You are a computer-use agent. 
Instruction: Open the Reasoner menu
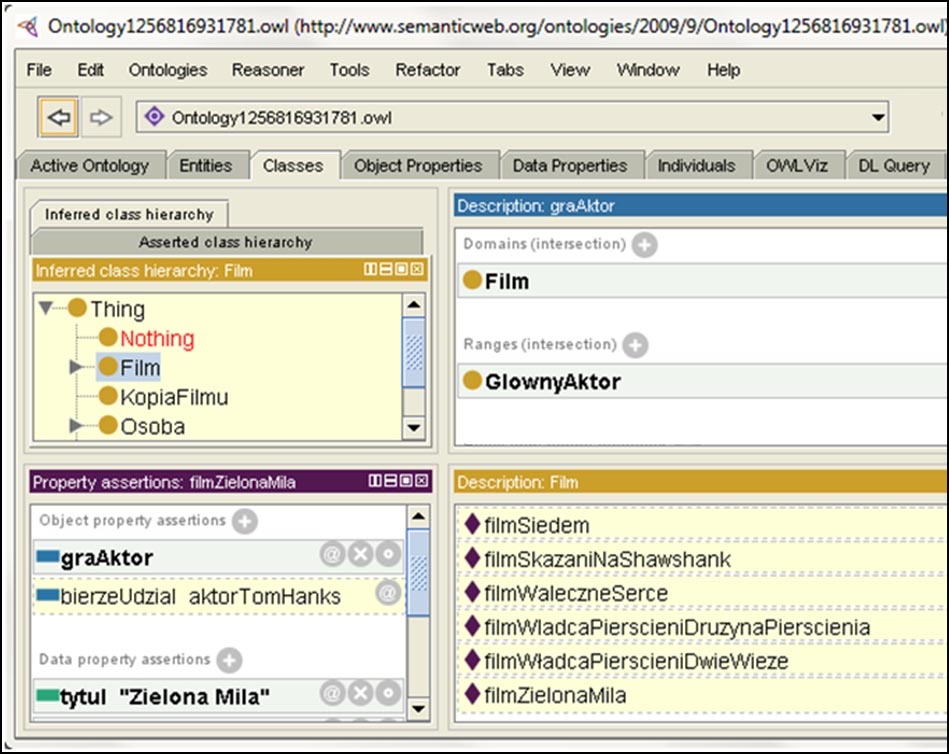[268, 70]
